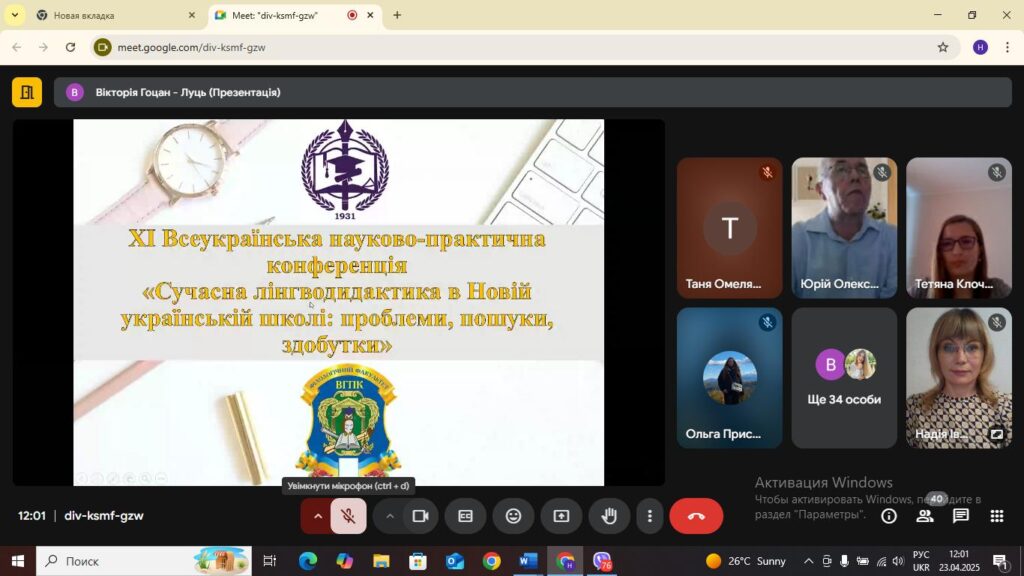Bookmark this page with star icon
Screen dimensions: 1024x576
tap(942, 47)
